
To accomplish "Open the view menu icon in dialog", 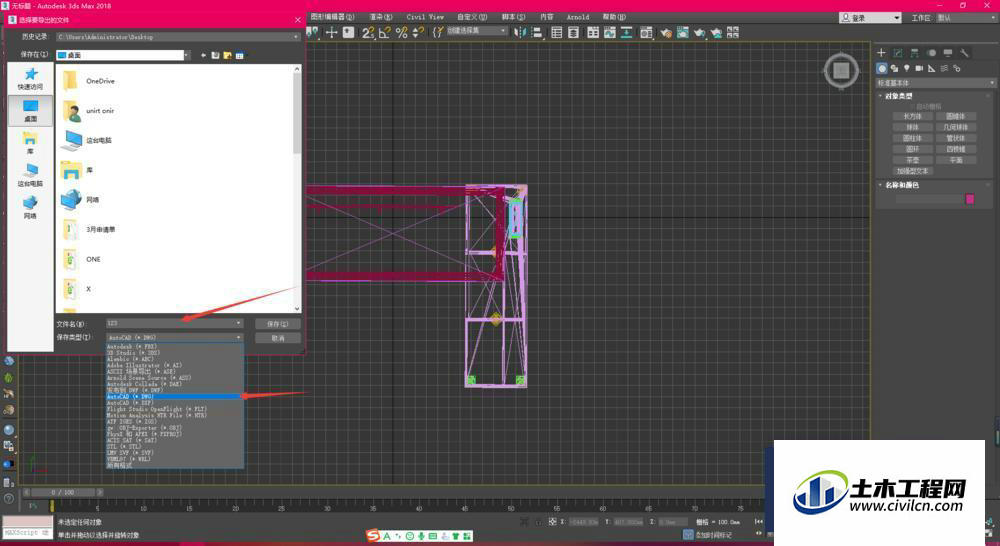I will [240, 55].
